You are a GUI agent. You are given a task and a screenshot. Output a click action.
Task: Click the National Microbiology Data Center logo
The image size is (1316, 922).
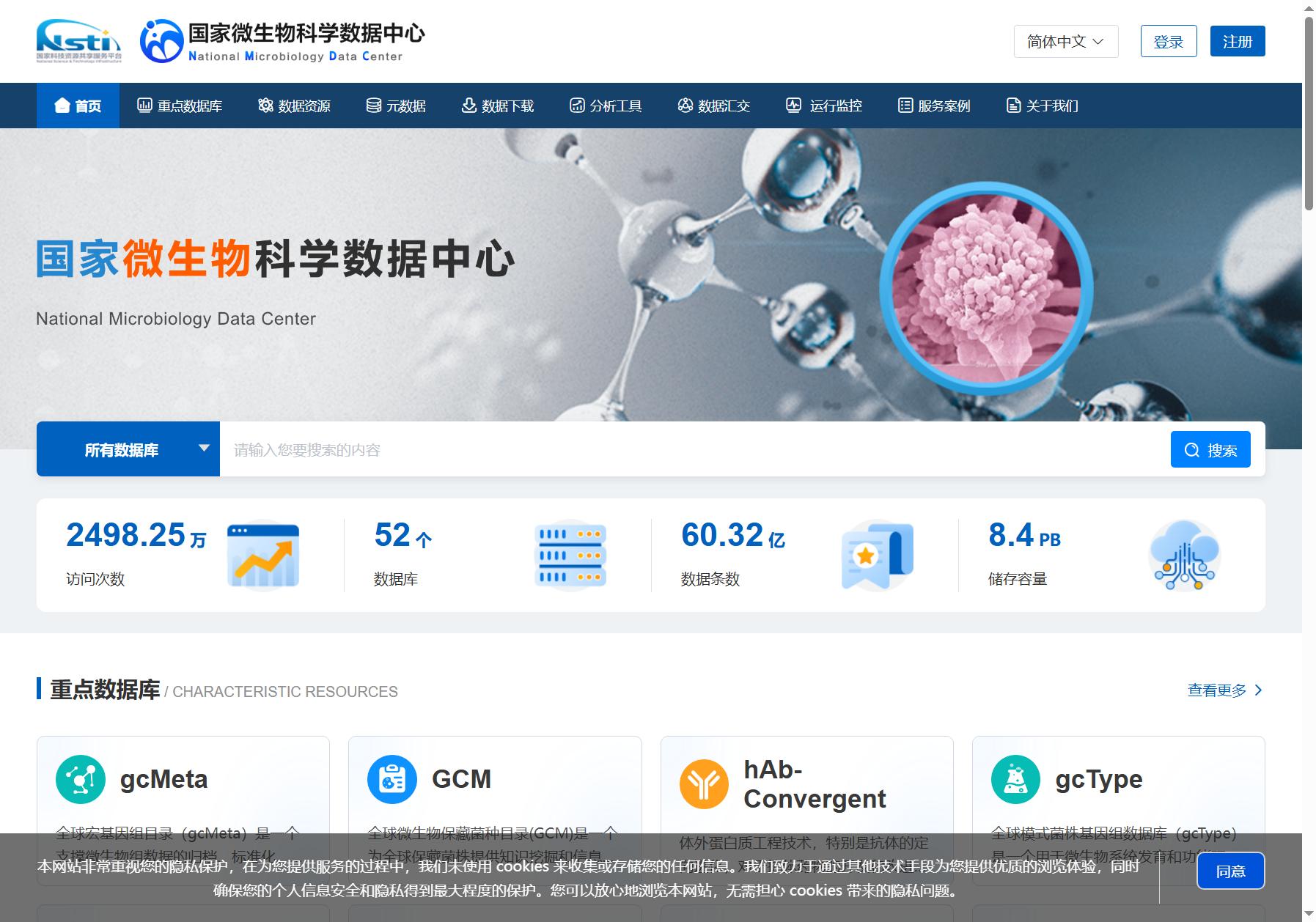coord(282,41)
